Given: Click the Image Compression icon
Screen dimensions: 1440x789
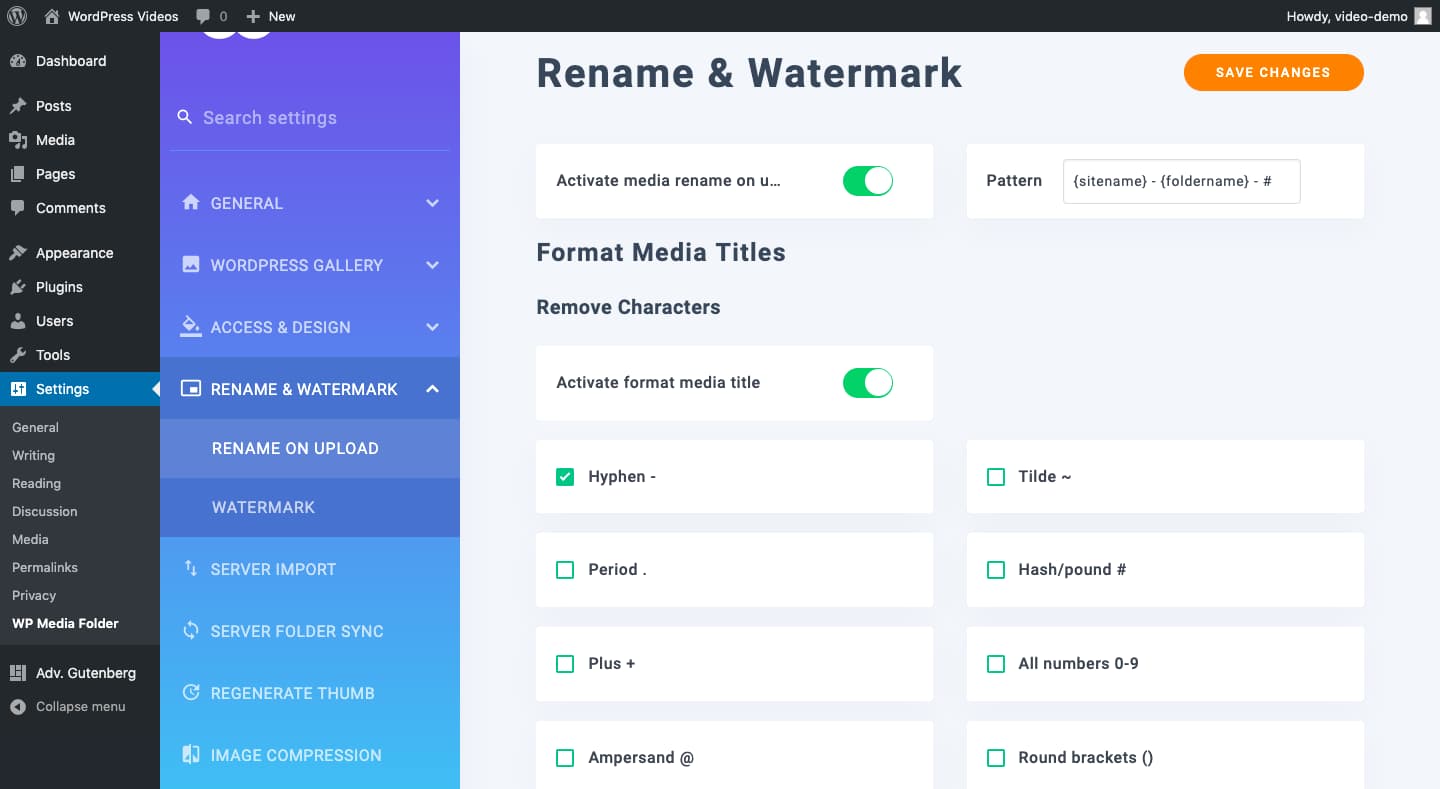Looking at the screenshot, I should click(190, 755).
